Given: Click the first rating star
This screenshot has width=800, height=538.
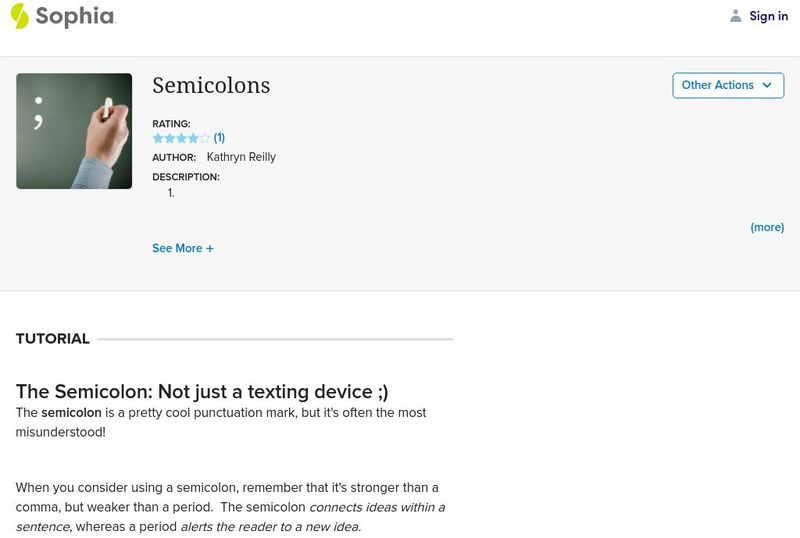Looking at the screenshot, I should (x=158, y=138).
